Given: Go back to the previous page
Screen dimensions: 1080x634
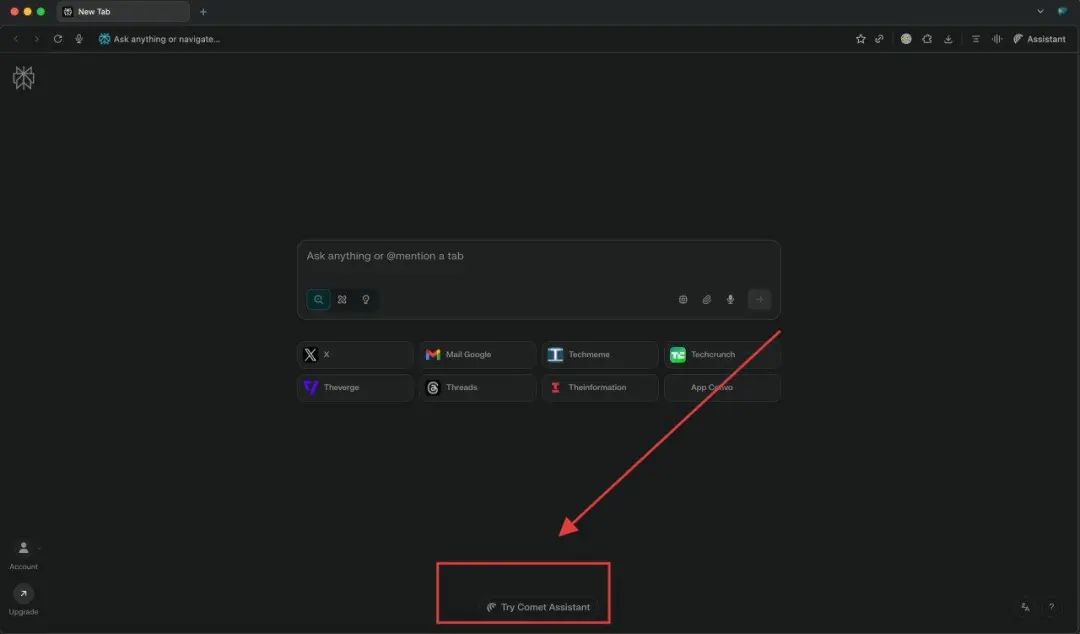Looking at the screenshot, I should click(16, 39).
